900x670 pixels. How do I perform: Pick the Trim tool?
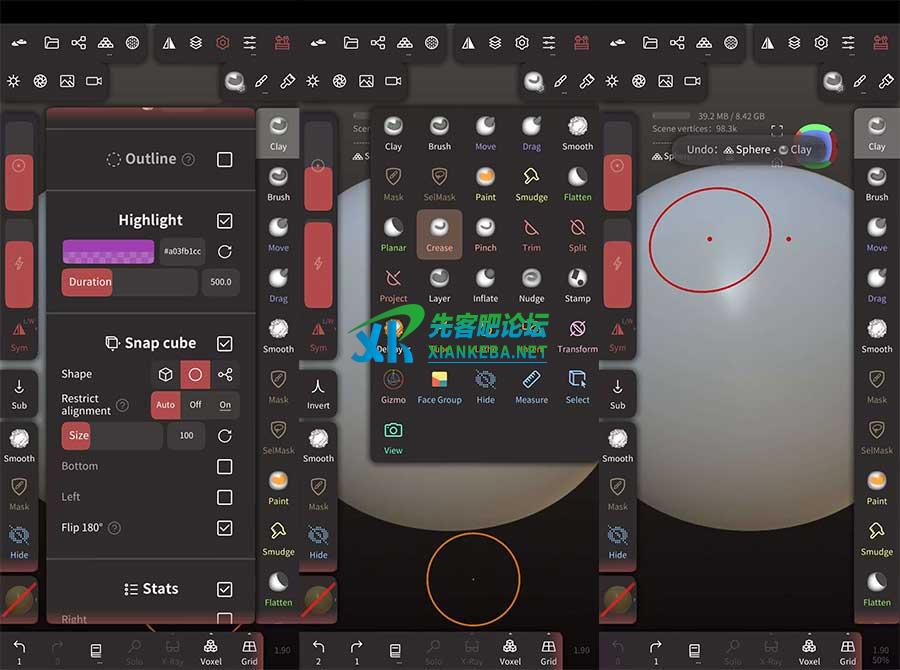(531, 233)
